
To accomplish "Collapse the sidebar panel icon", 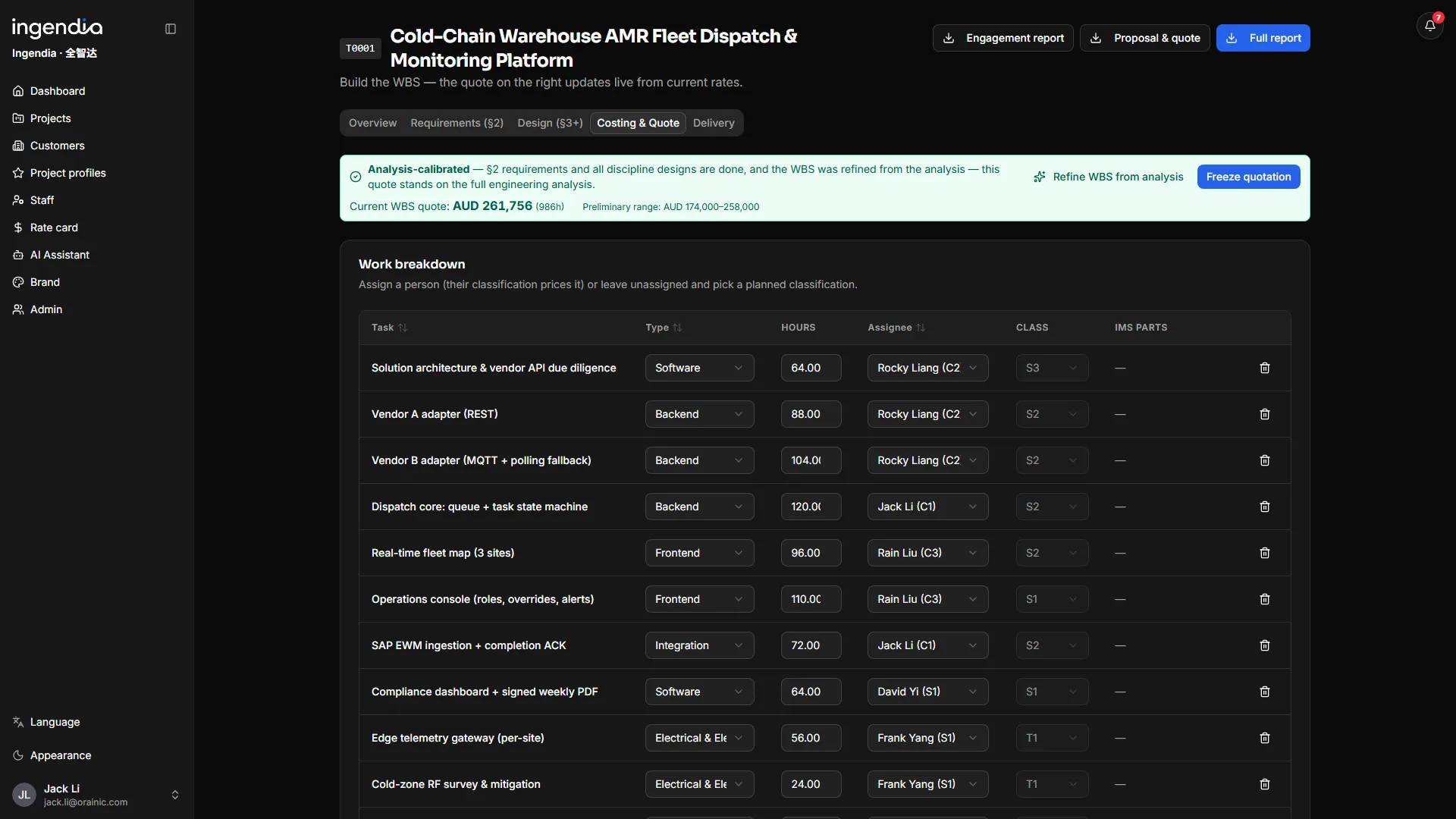I will click(171, 29).
